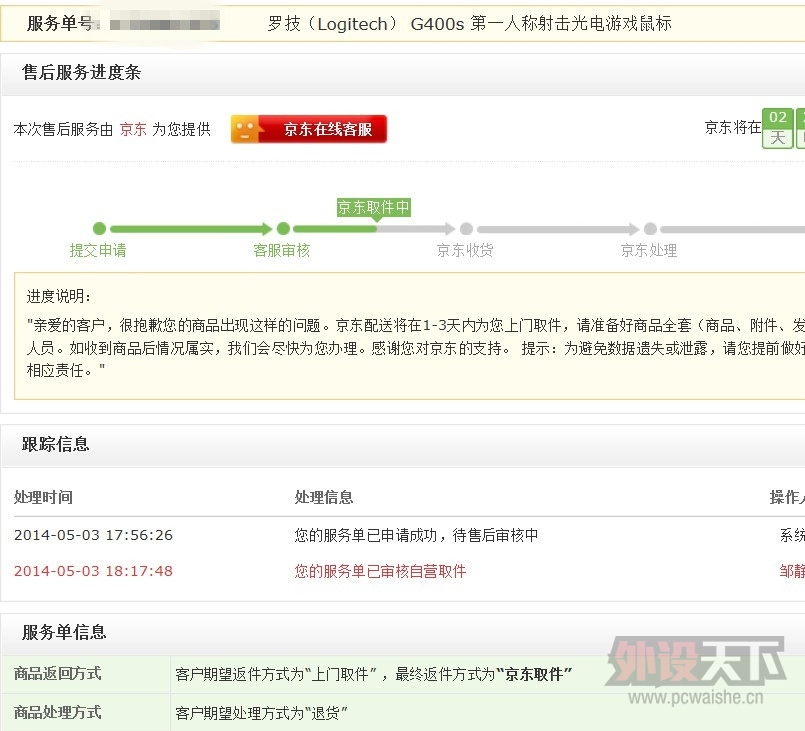Click the 客户期望处理方式为退货 text
This screenshot has width=805, height=731.
[262, 713]
